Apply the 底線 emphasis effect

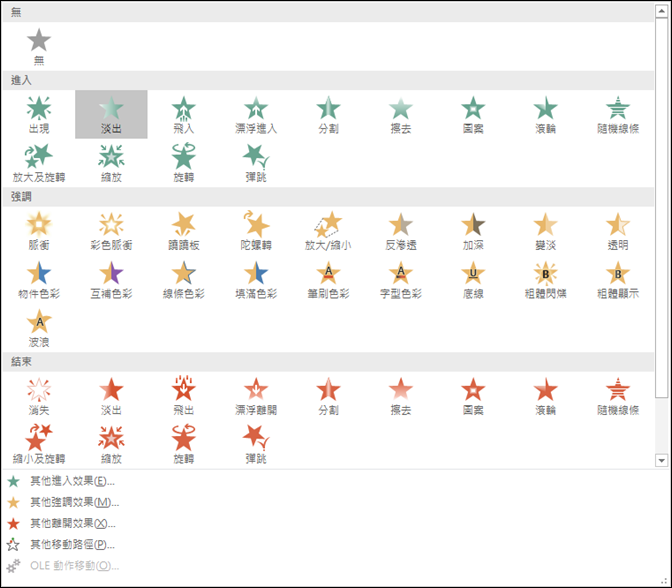coord(473,279)
